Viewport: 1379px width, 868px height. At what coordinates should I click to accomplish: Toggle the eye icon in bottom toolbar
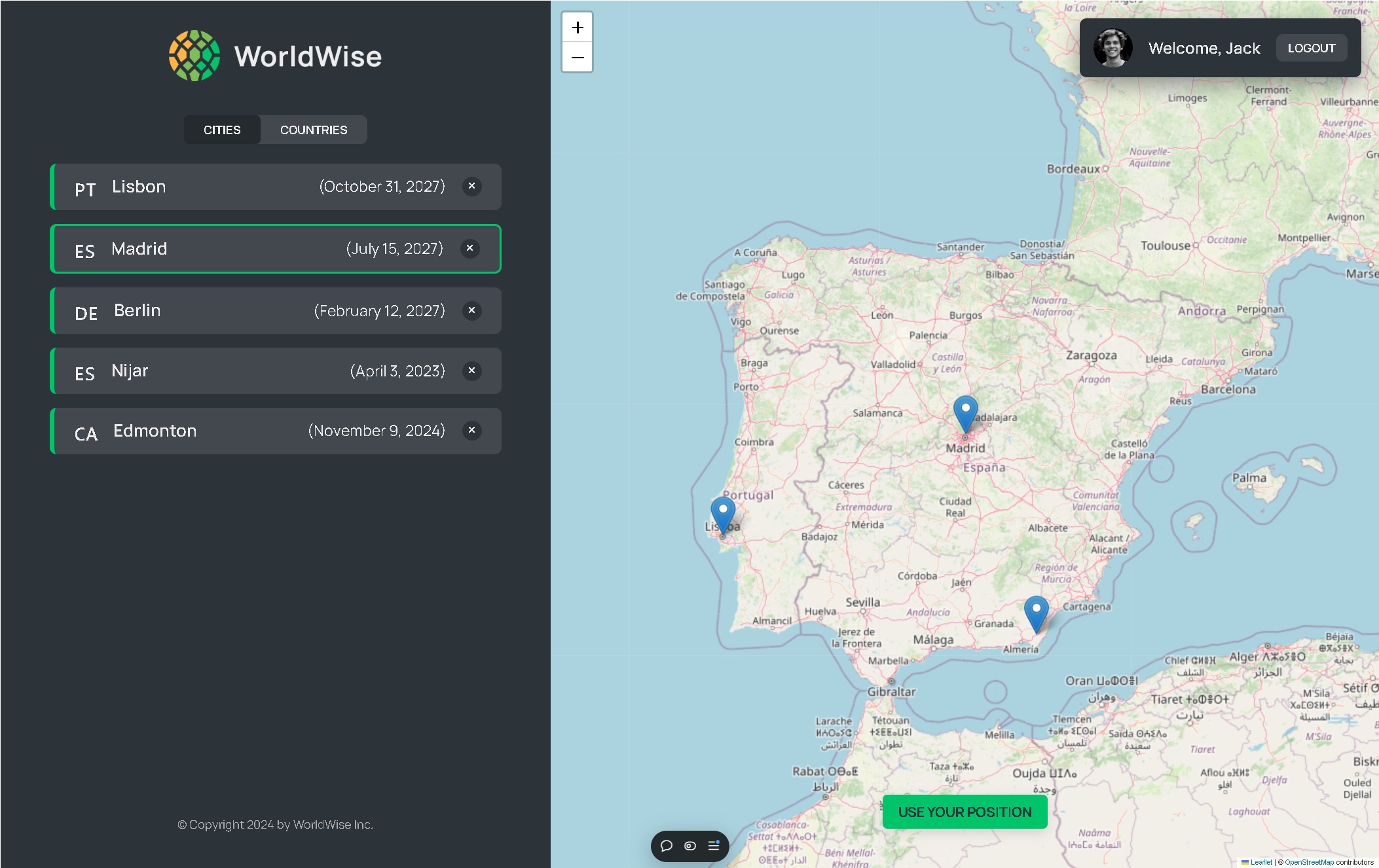tap(690, 846)
